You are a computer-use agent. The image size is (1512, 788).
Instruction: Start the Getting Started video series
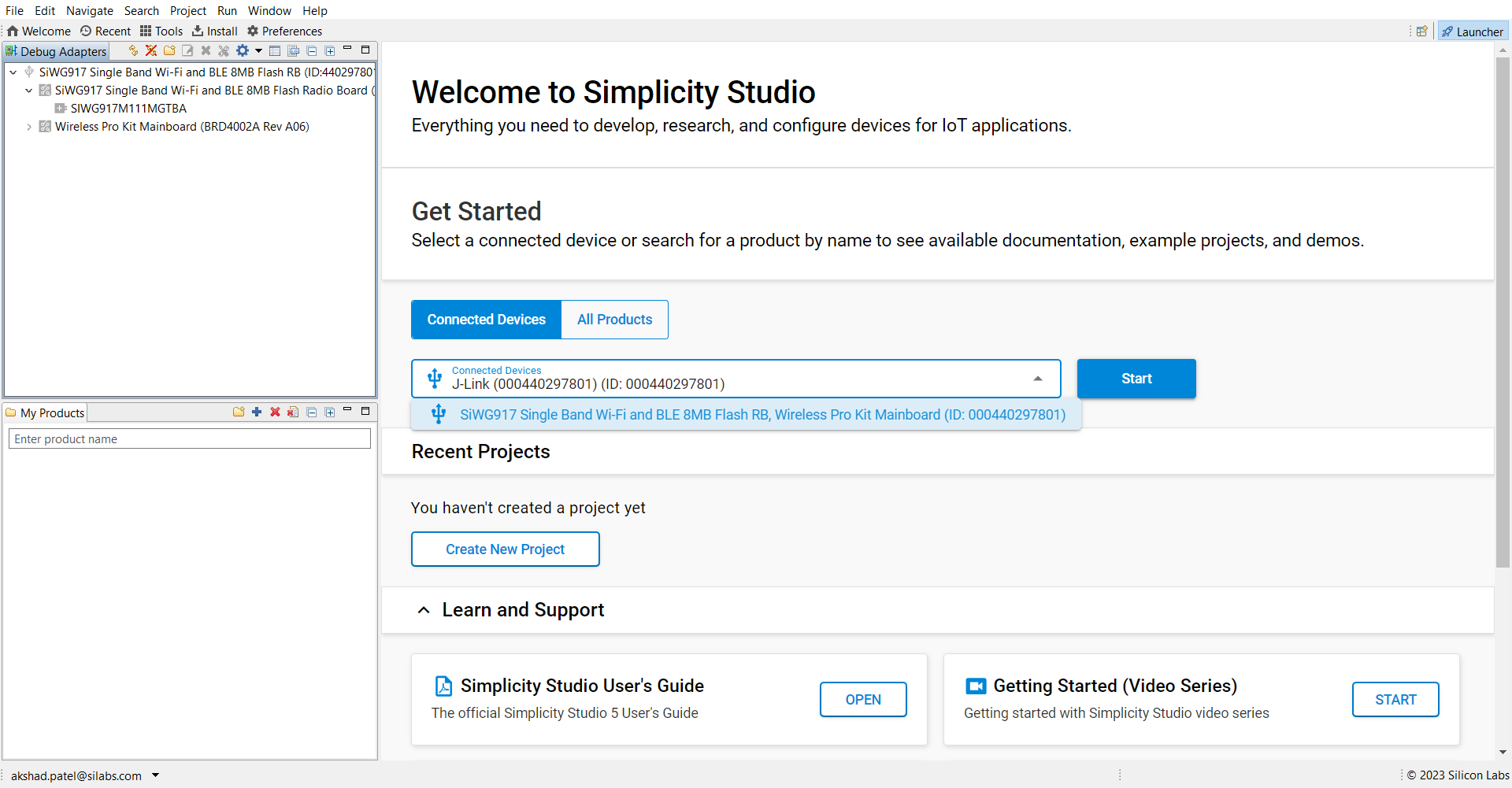click(1395, 699)
